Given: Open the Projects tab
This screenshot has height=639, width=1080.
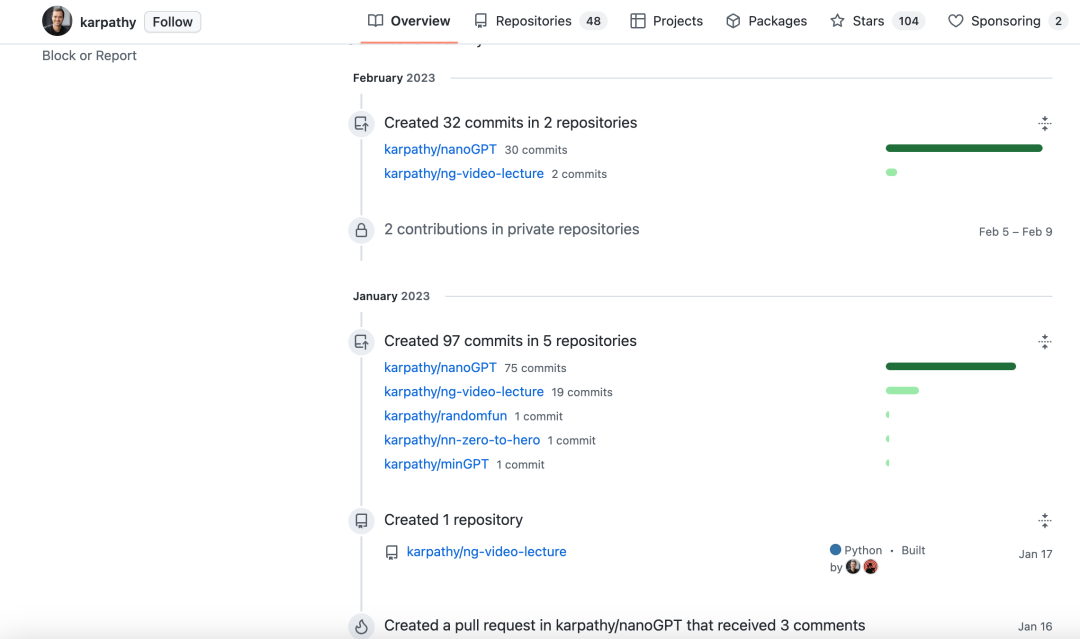Looking at the screenshot, I should point(666,21).
